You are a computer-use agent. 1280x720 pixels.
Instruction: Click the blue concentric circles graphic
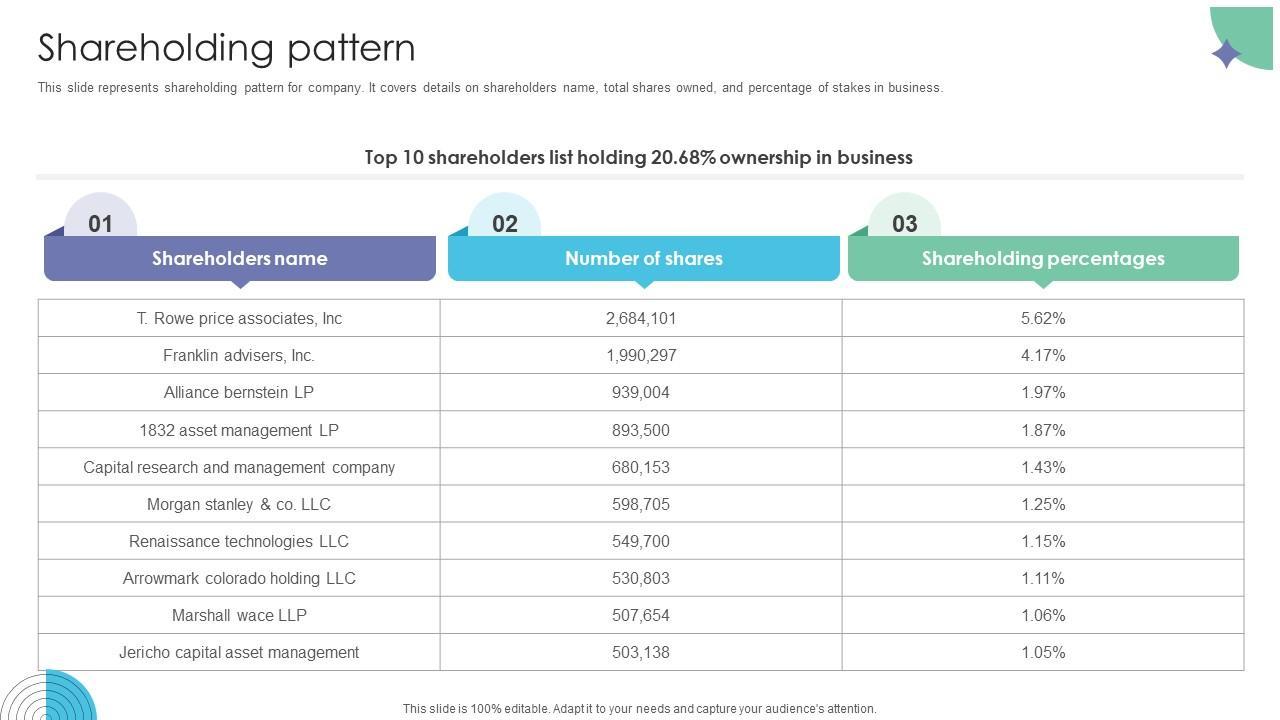pyautogui.click(x=48, y=697)
